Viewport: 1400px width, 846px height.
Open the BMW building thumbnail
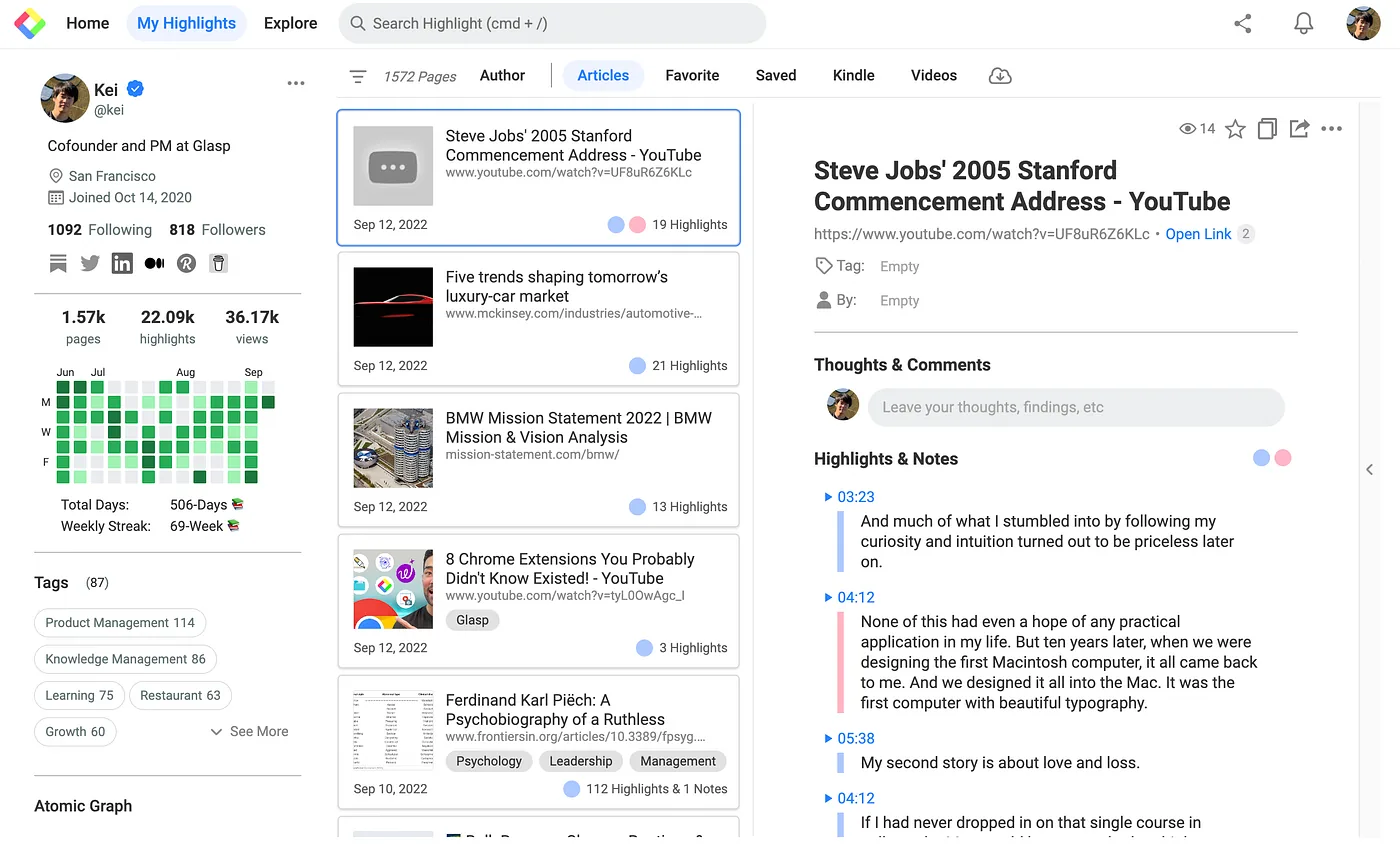[393, 448]
